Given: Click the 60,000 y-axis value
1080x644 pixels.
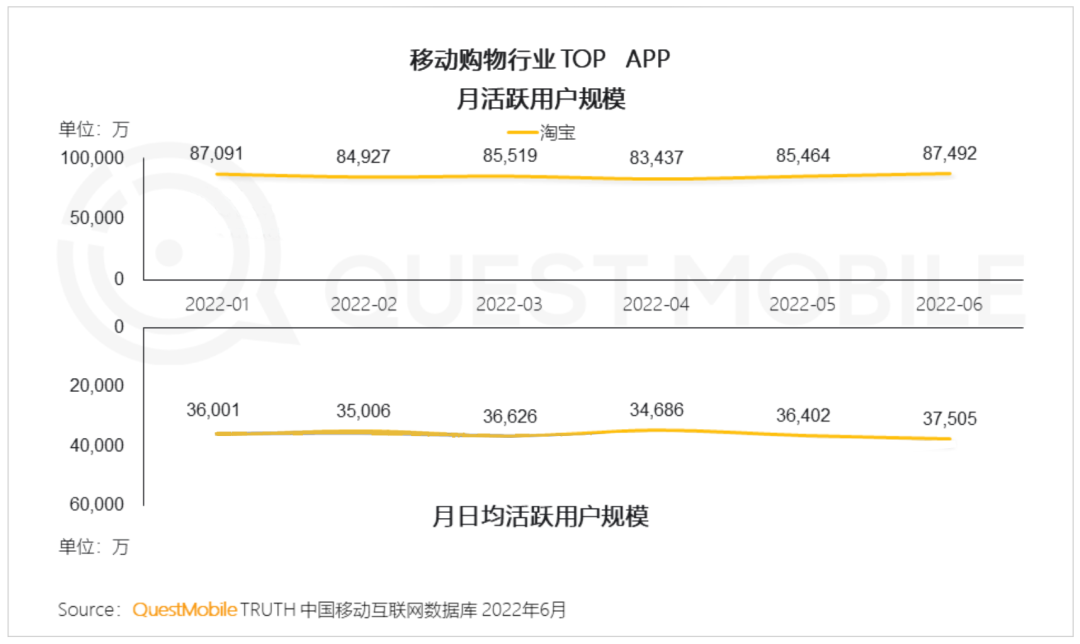Looking at the screenshot, I should [x=96, y=504].
